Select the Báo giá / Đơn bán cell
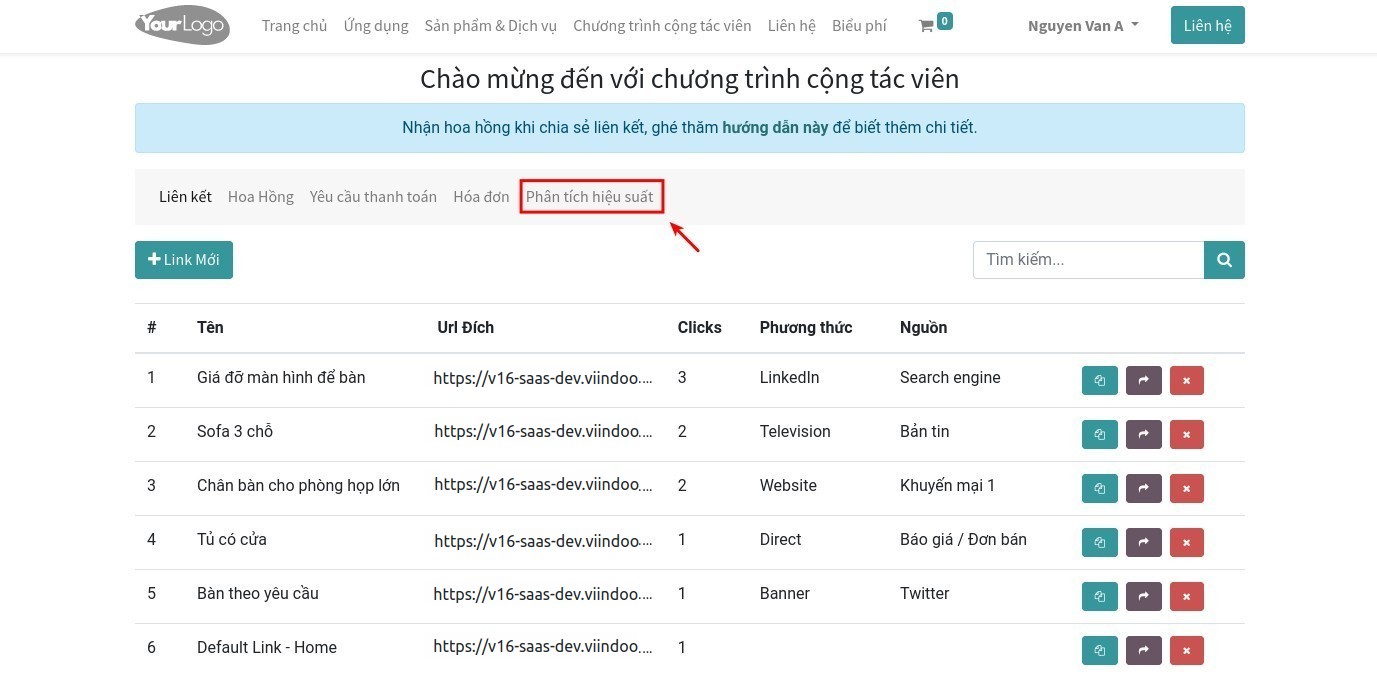 pos(963,539)
